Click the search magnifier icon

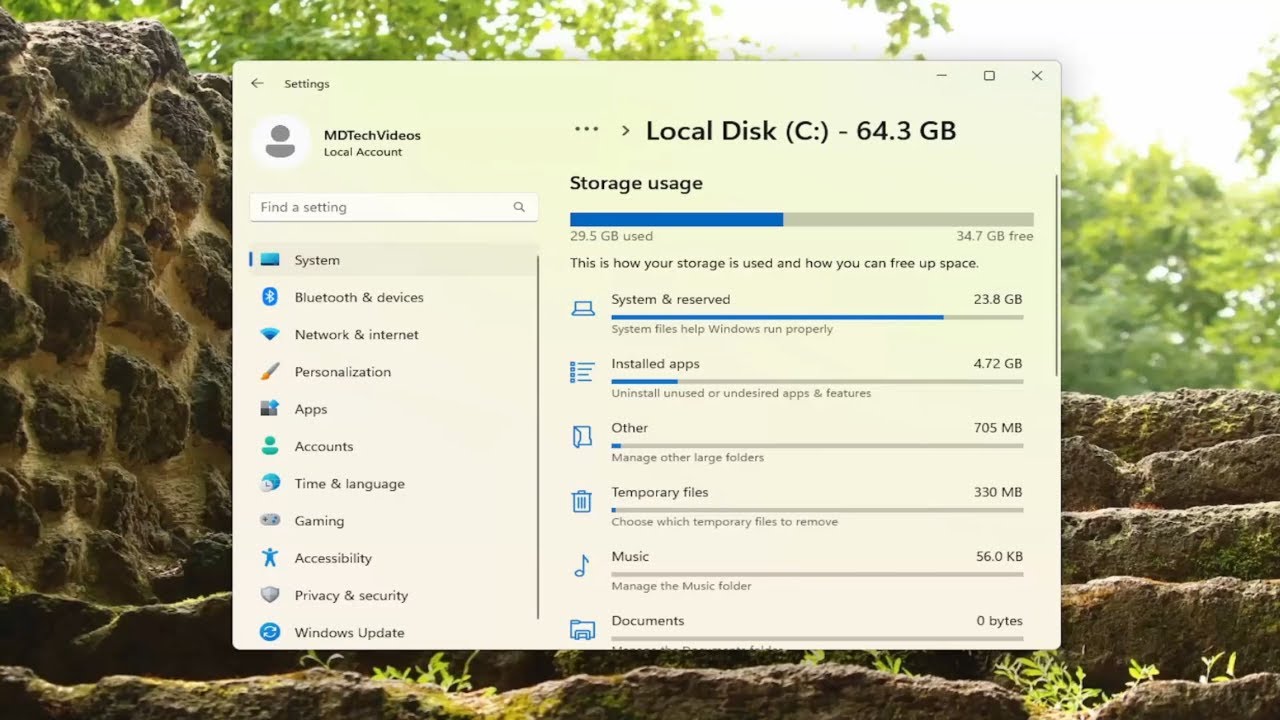click(519, 207)
